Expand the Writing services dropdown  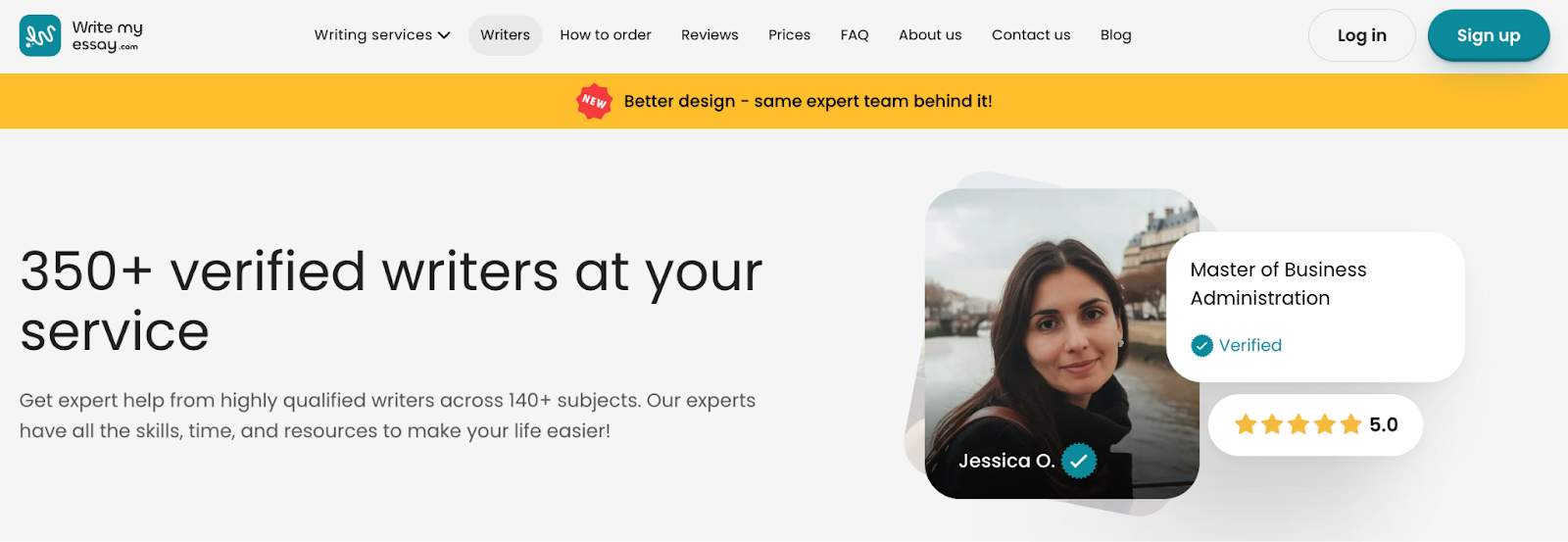(382, 35)
